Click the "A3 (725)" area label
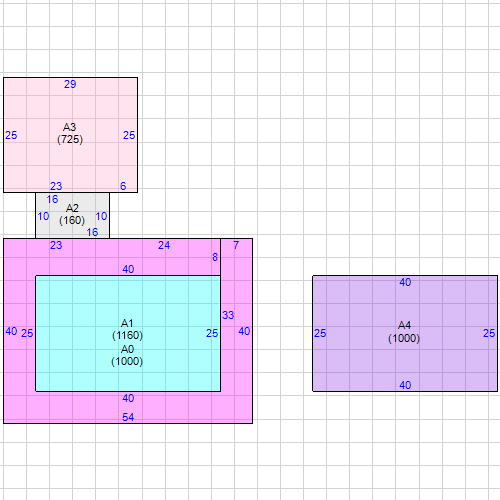 (x=70, y=133)
